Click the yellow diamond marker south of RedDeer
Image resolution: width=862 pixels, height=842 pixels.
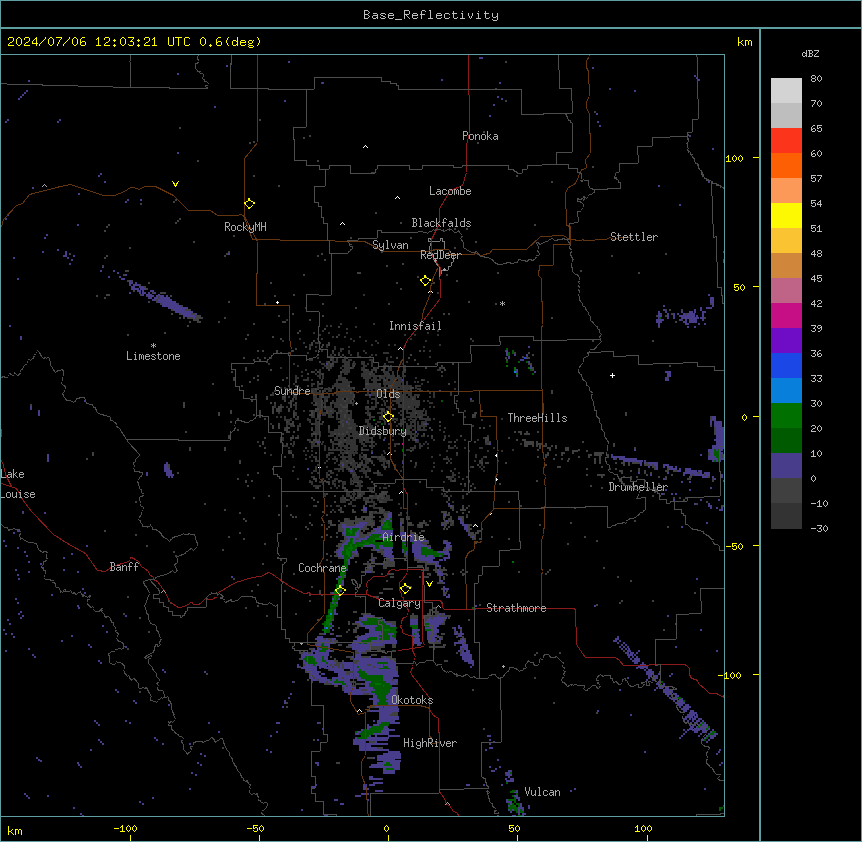click(425, 281)
